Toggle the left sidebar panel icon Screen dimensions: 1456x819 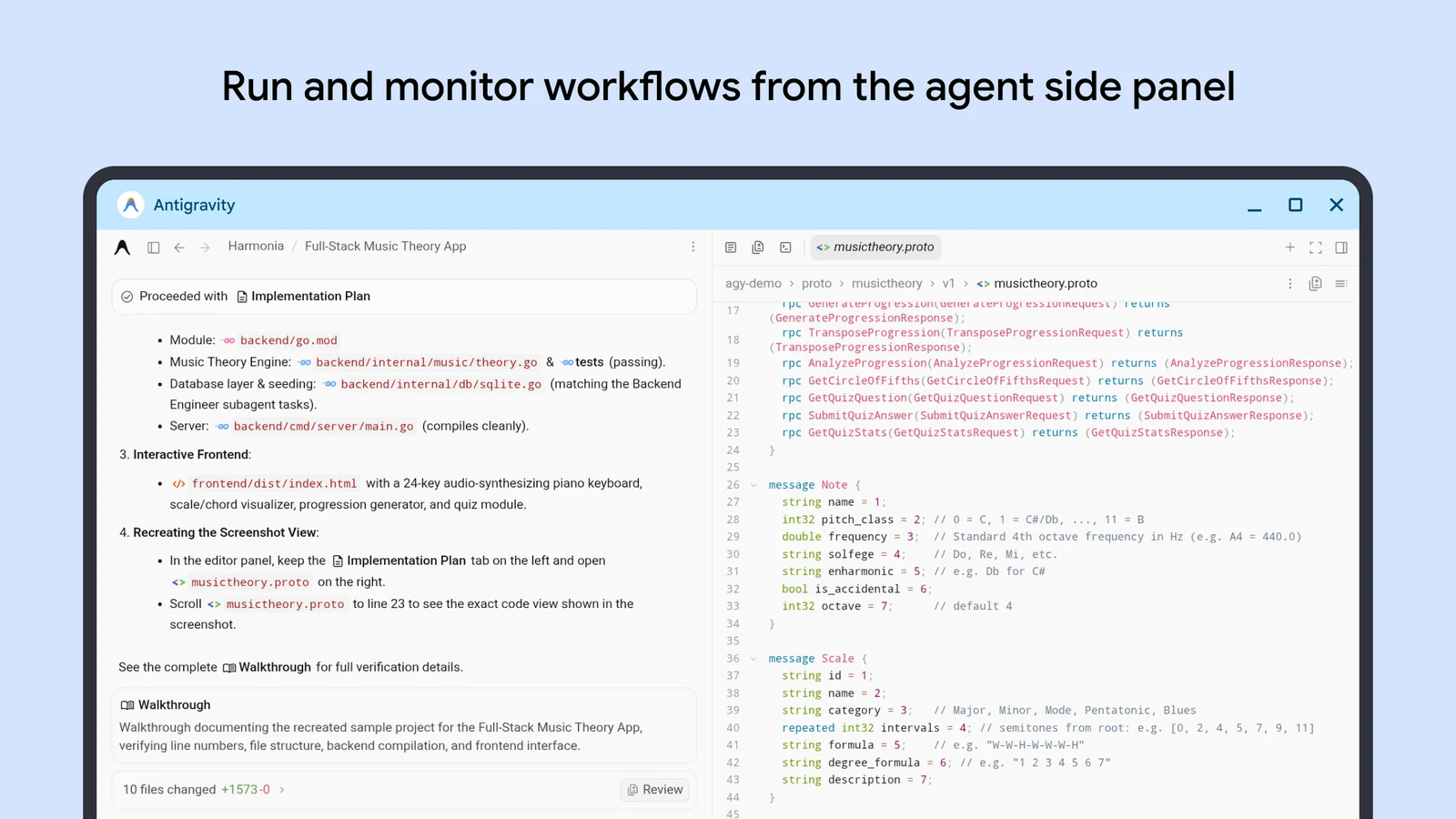(x=154, y=248)
